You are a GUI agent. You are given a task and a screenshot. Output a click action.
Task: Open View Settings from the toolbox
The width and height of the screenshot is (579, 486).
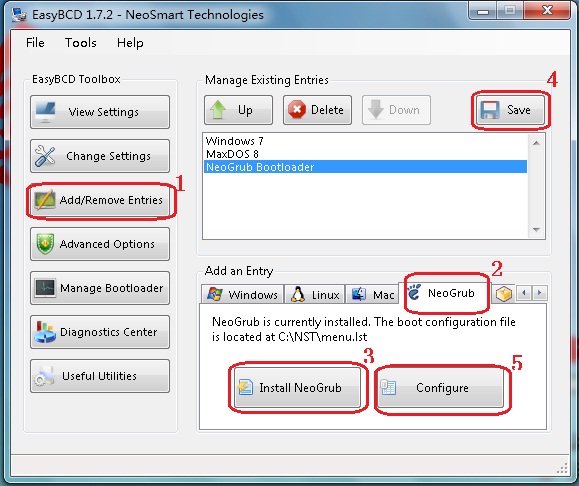pyautogui.click(x=100, y=112)
